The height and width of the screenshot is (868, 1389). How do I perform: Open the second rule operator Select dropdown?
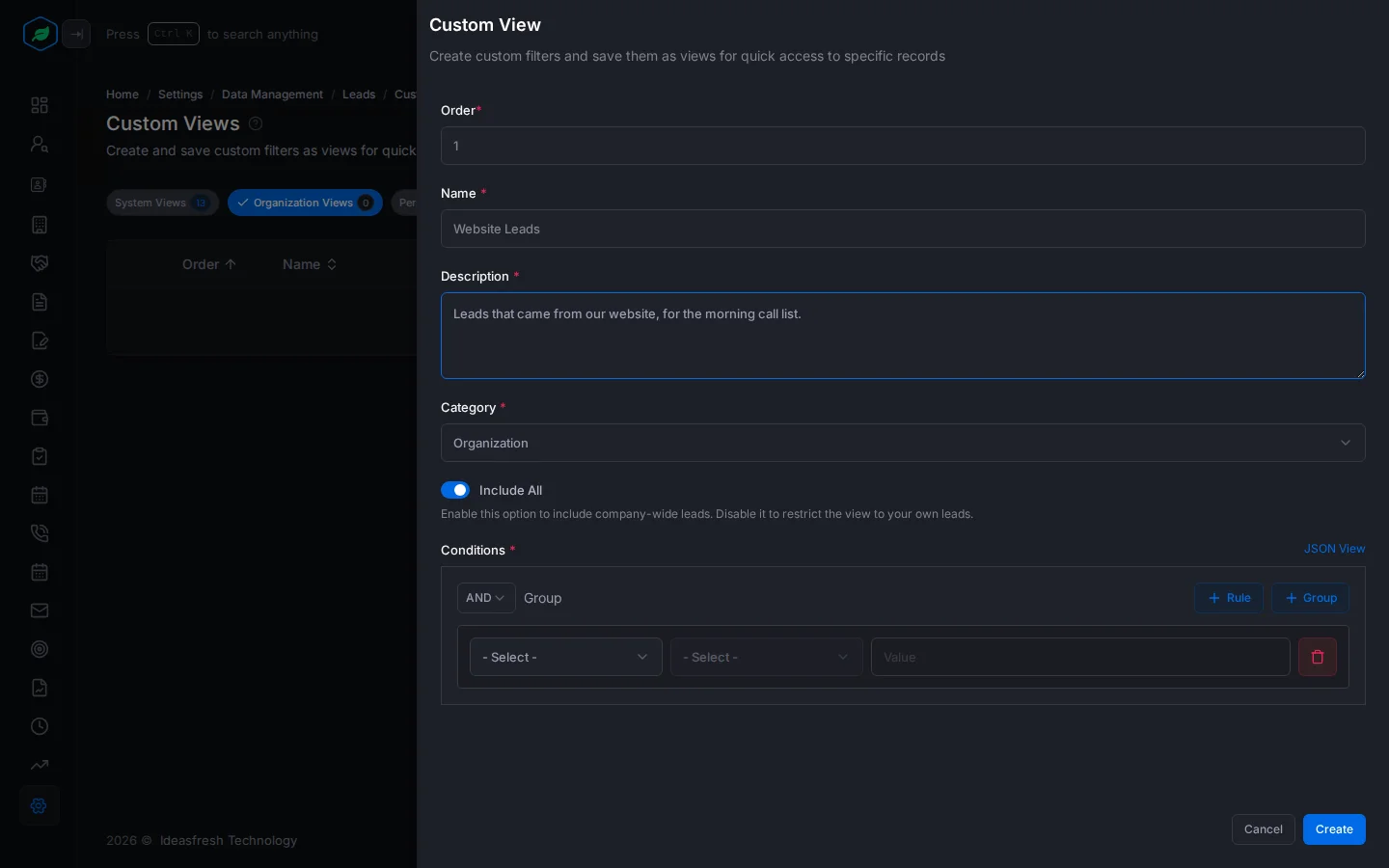coord(767,657)
